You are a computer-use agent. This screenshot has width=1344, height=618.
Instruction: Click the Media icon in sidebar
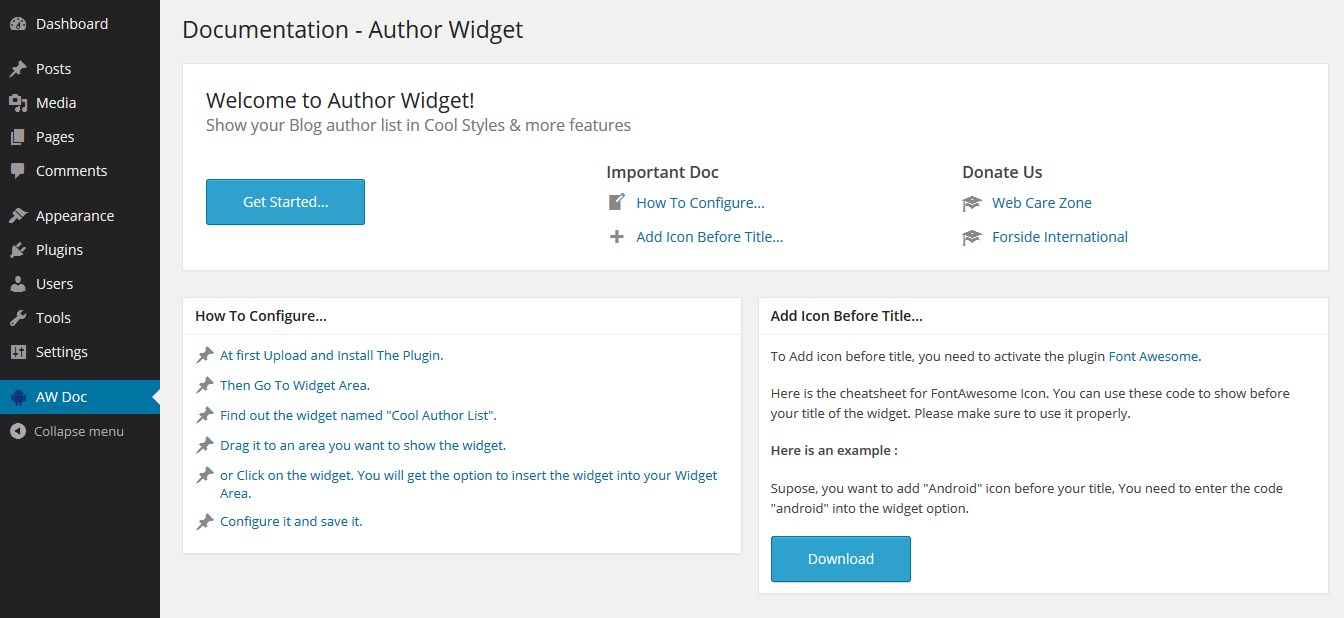click(18, 103)
